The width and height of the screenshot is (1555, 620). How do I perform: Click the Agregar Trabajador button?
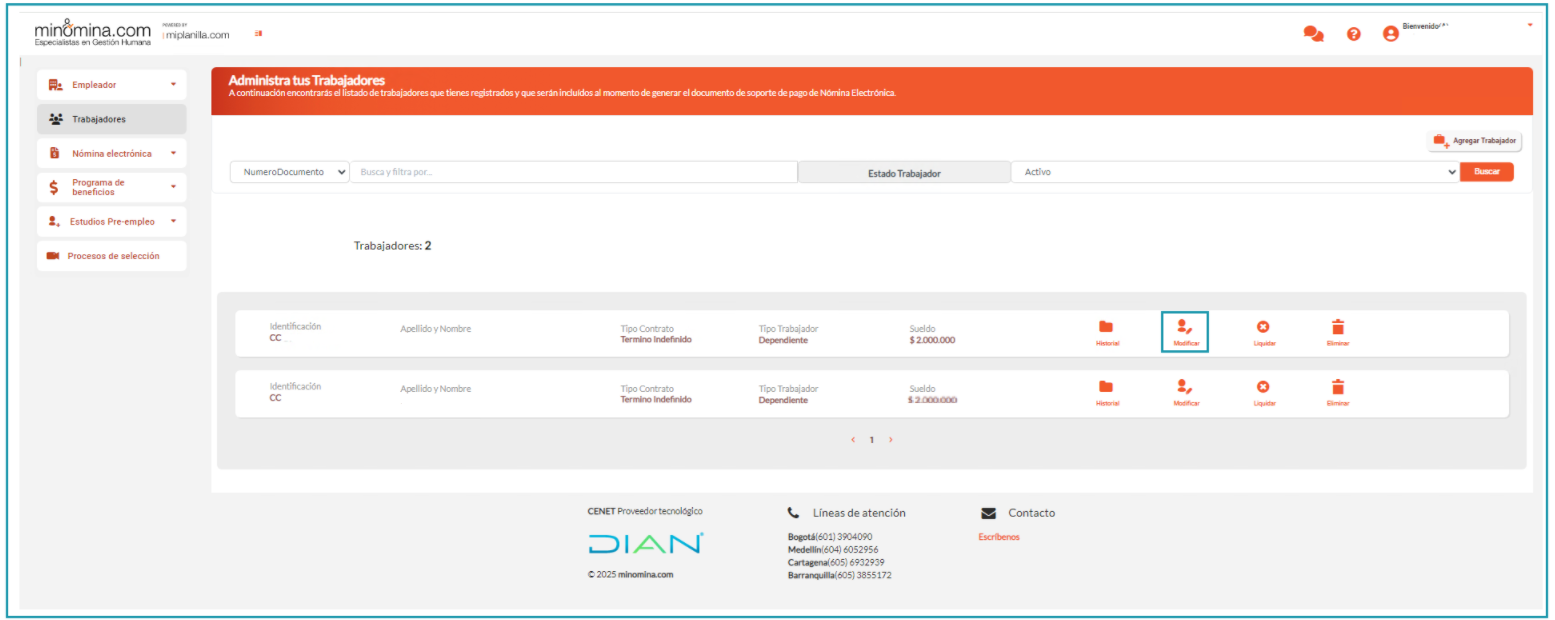tap(1475, 141)
